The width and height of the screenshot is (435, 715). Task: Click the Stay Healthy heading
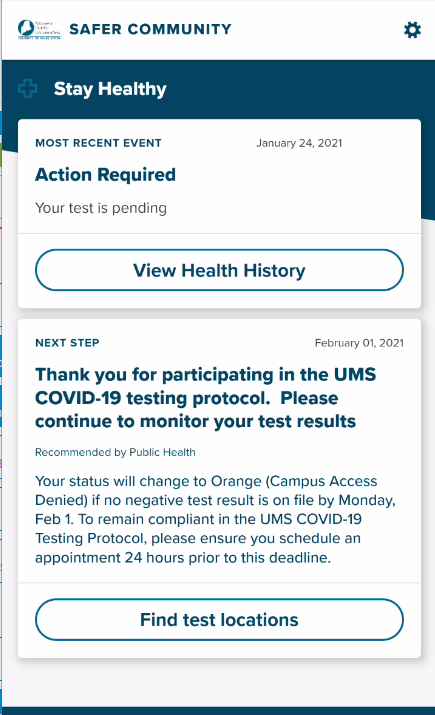tap(110, 89)
